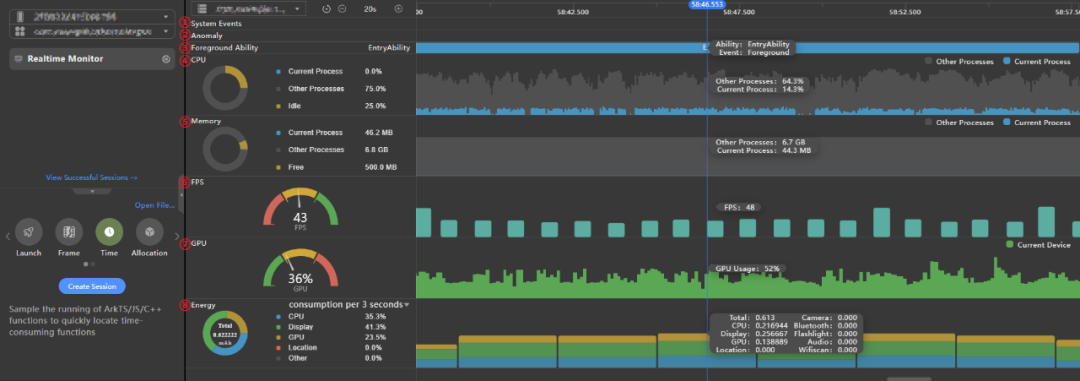Click the Realtime Monitor session icon
This screenshot has width=1080, height=381.
(x=18, y=59)
